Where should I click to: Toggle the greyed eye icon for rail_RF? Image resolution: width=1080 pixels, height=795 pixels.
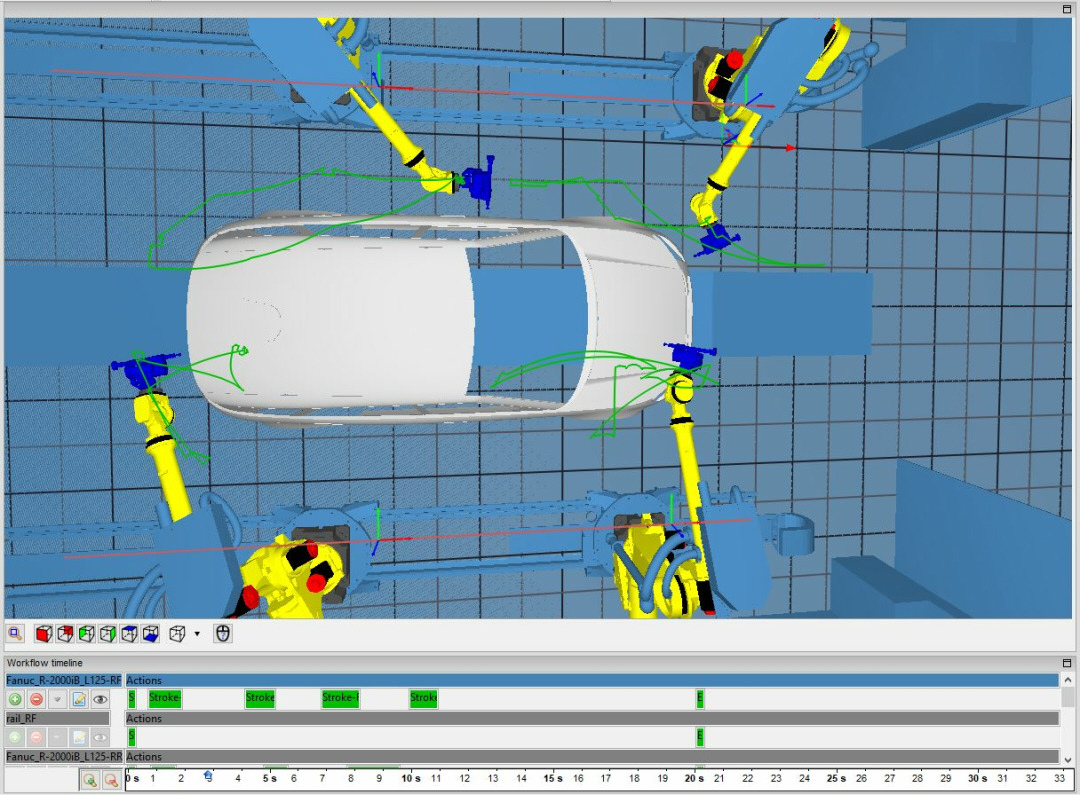click(101, 737)
